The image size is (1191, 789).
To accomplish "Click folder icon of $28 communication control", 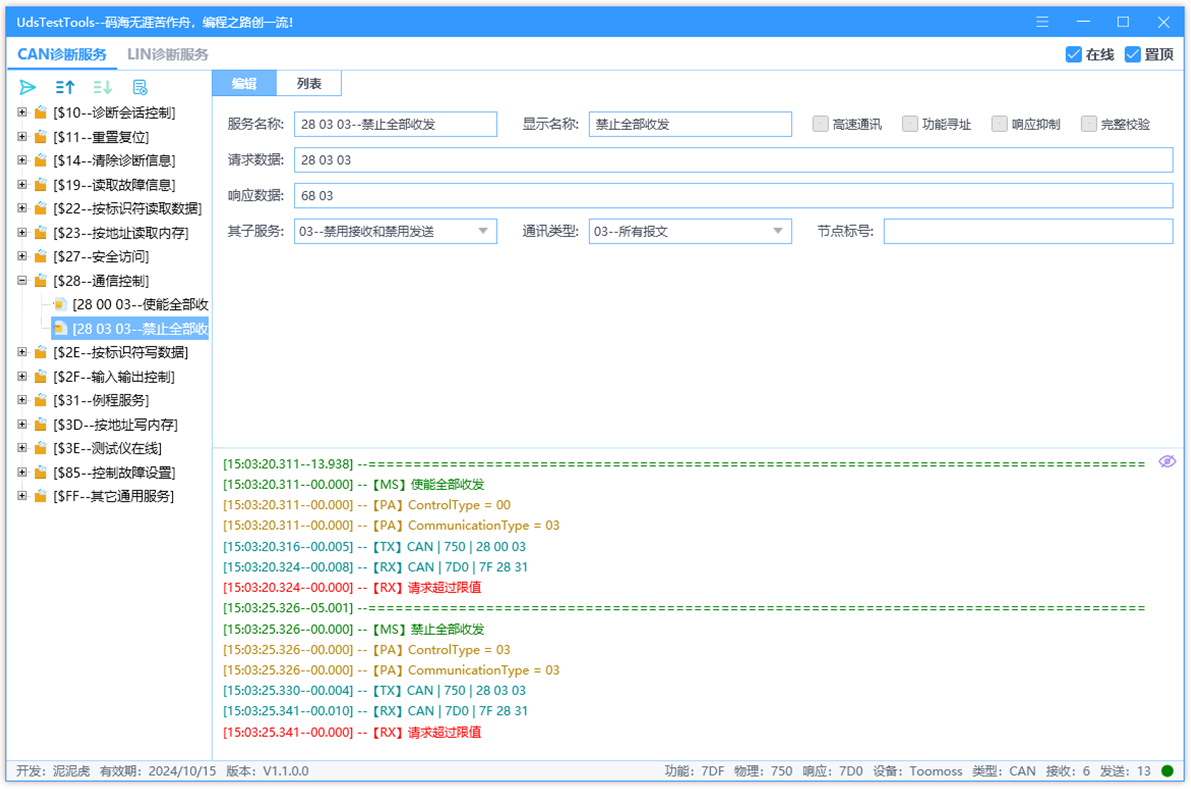I will (41, 281).
